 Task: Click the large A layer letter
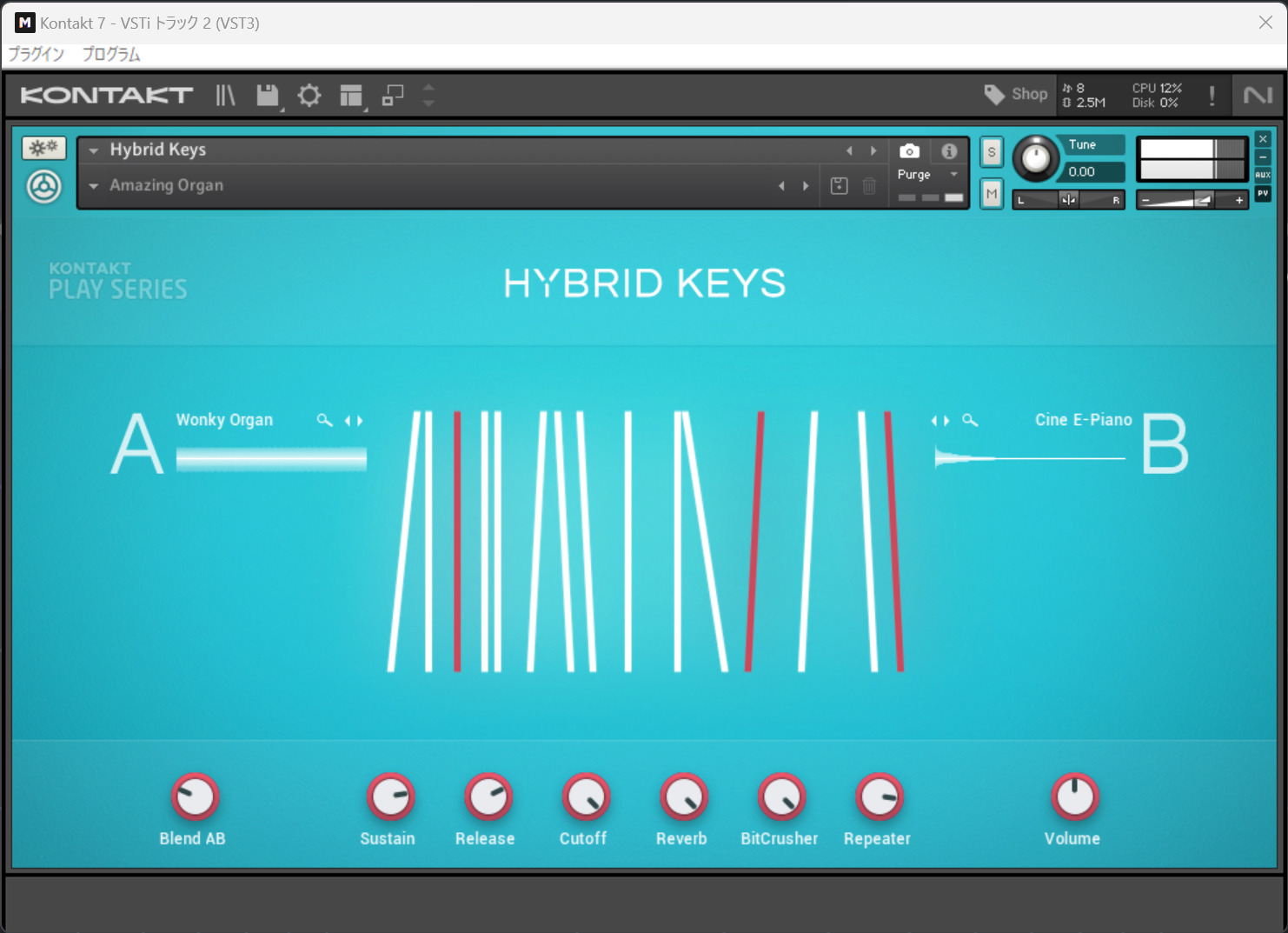137,444
